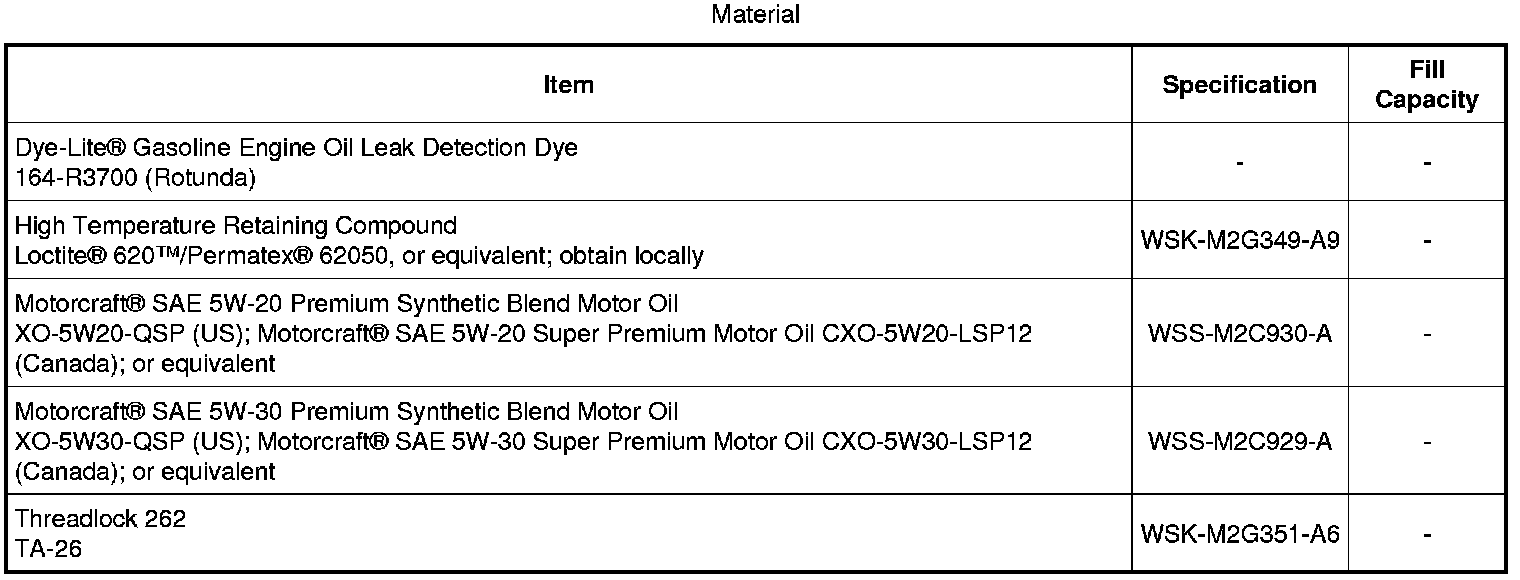This screenshot has width=1520, height=580.
Task: Click specification WSK-M2G349-A9
Action: [1239, 240]
